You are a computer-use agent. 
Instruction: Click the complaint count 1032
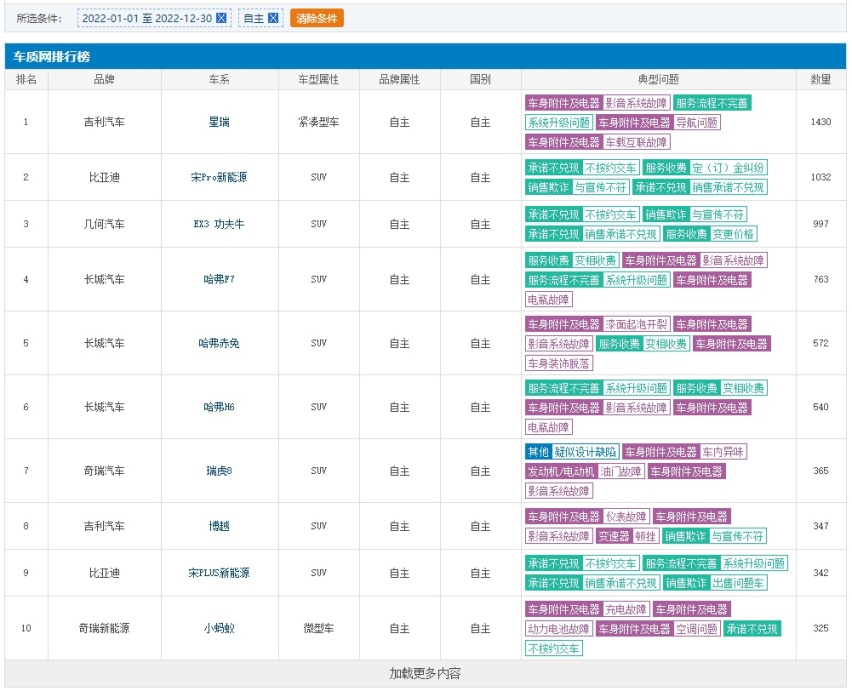820,177
